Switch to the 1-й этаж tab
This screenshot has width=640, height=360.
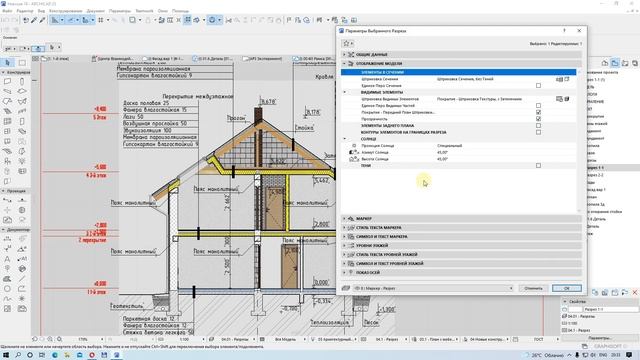point(56,59)
